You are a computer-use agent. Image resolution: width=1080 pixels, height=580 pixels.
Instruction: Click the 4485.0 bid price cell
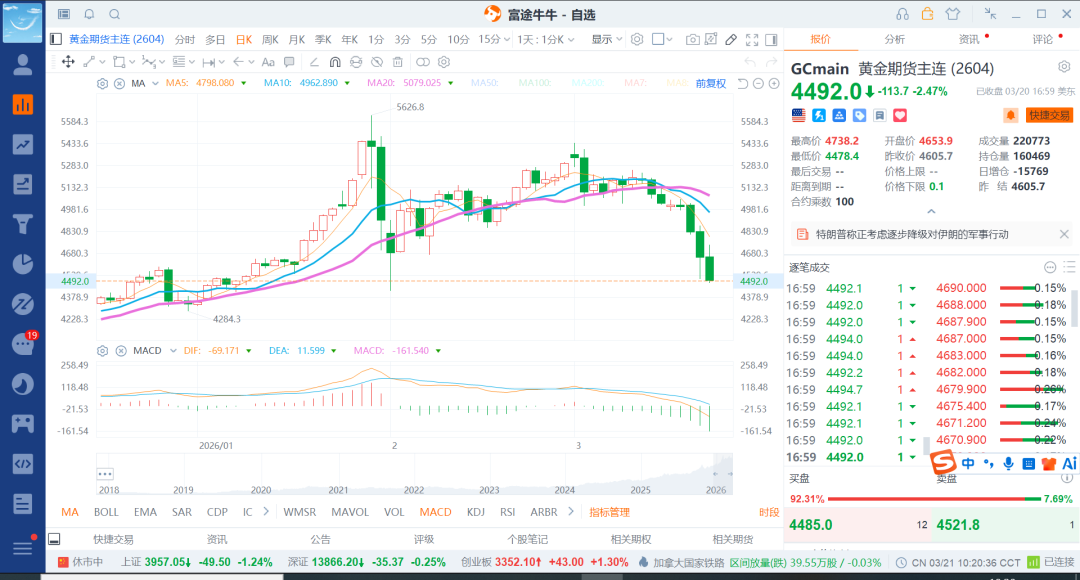point(858,525)
